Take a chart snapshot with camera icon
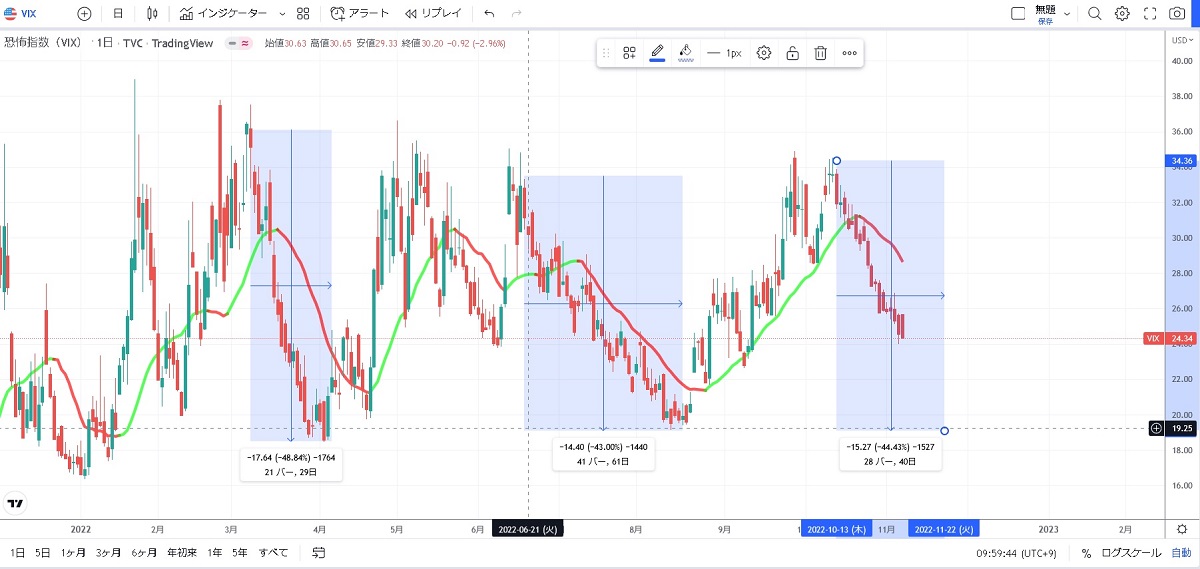The width and height of the screenshot is (1200, 569). [x=1177, y=14]
